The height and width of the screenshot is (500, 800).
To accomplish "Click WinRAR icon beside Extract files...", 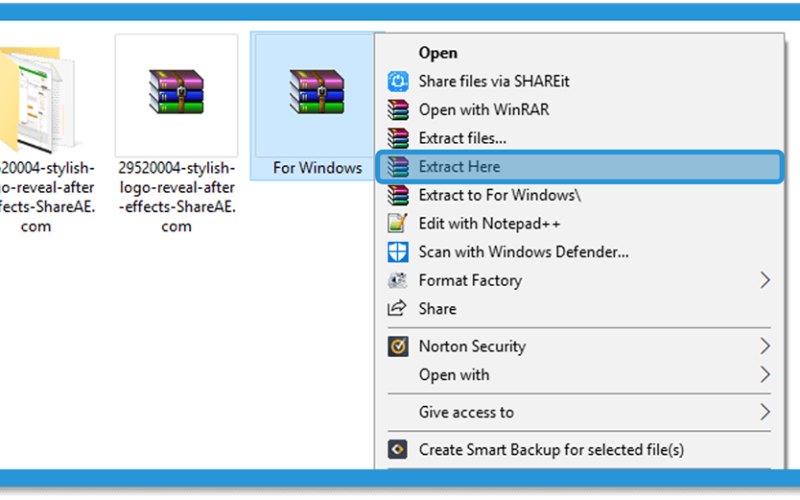I will [398, 138].
